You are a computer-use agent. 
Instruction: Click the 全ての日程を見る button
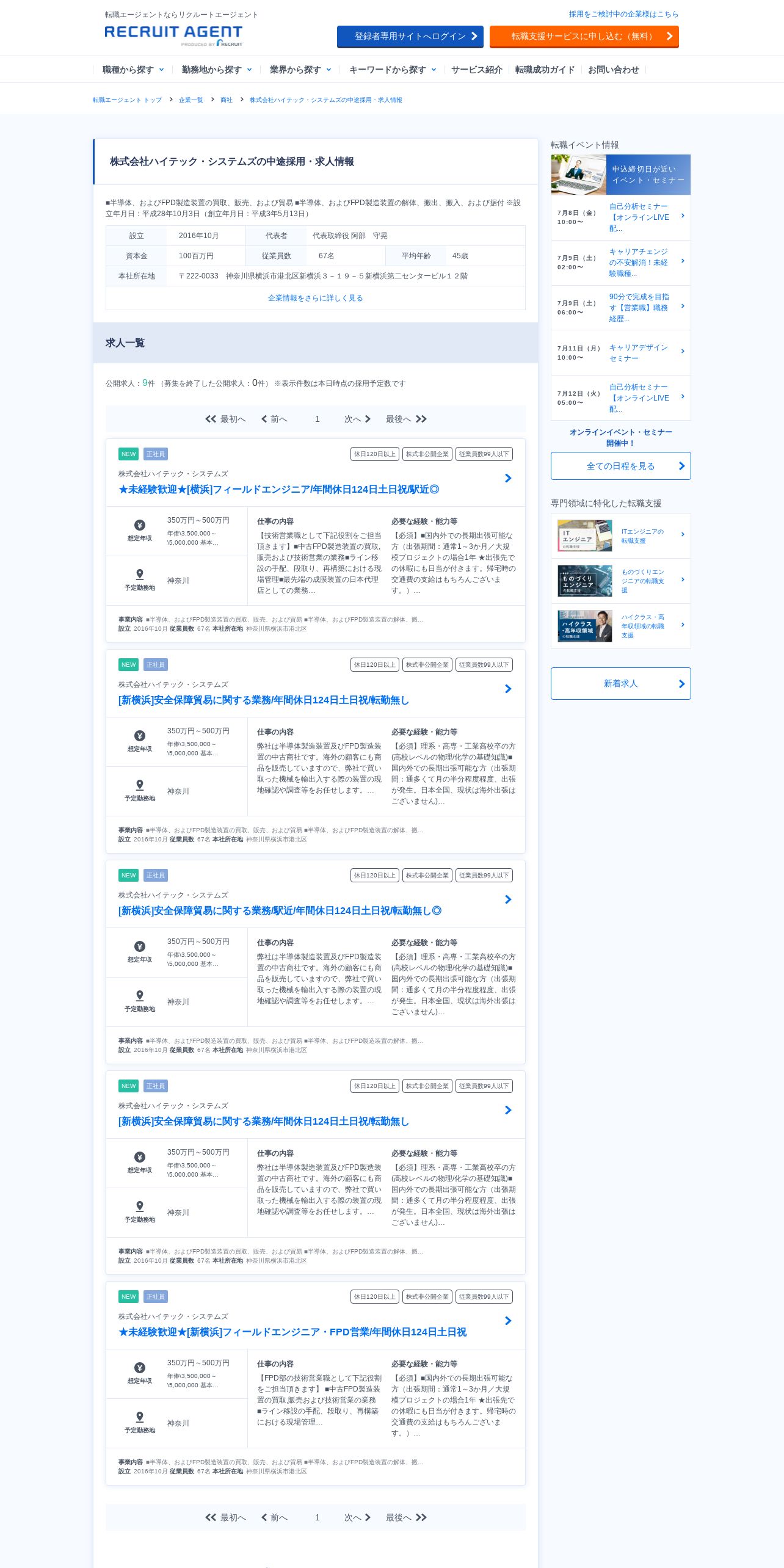pyautogui.click(x=621, y=466)
